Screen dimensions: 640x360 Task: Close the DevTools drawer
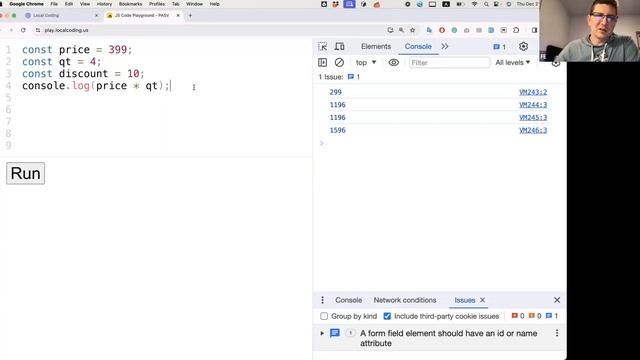(557, 300)
